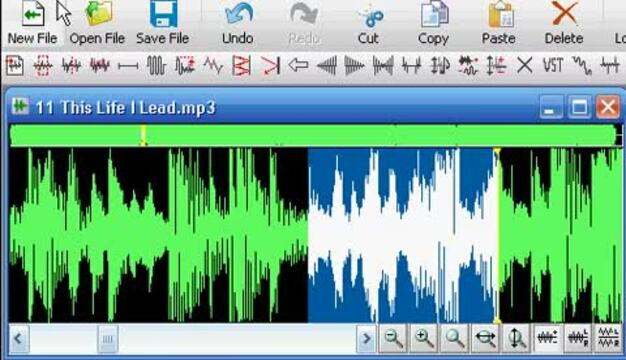Click the Save File floppy icon
This screenshot has height=360, width=626.
click(163, 14)
